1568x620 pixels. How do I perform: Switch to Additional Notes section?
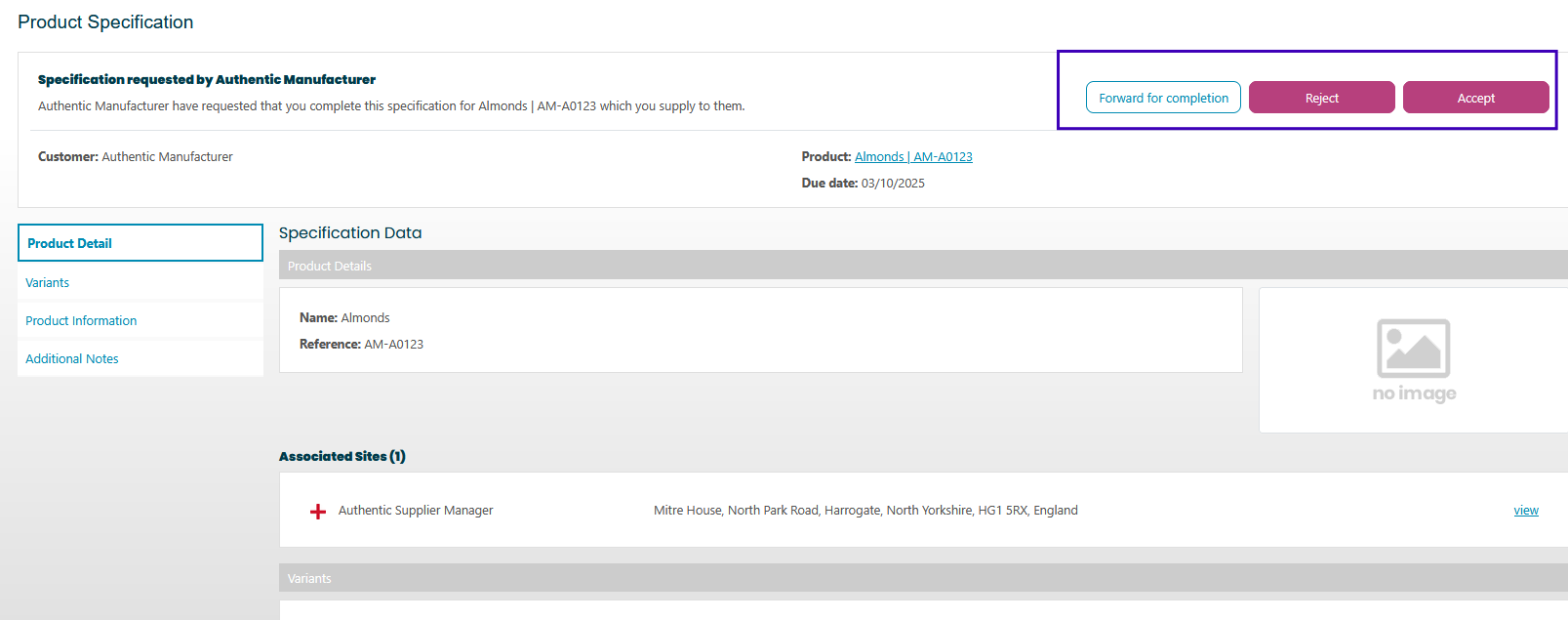pyautogui.click(x=72, y=359)
